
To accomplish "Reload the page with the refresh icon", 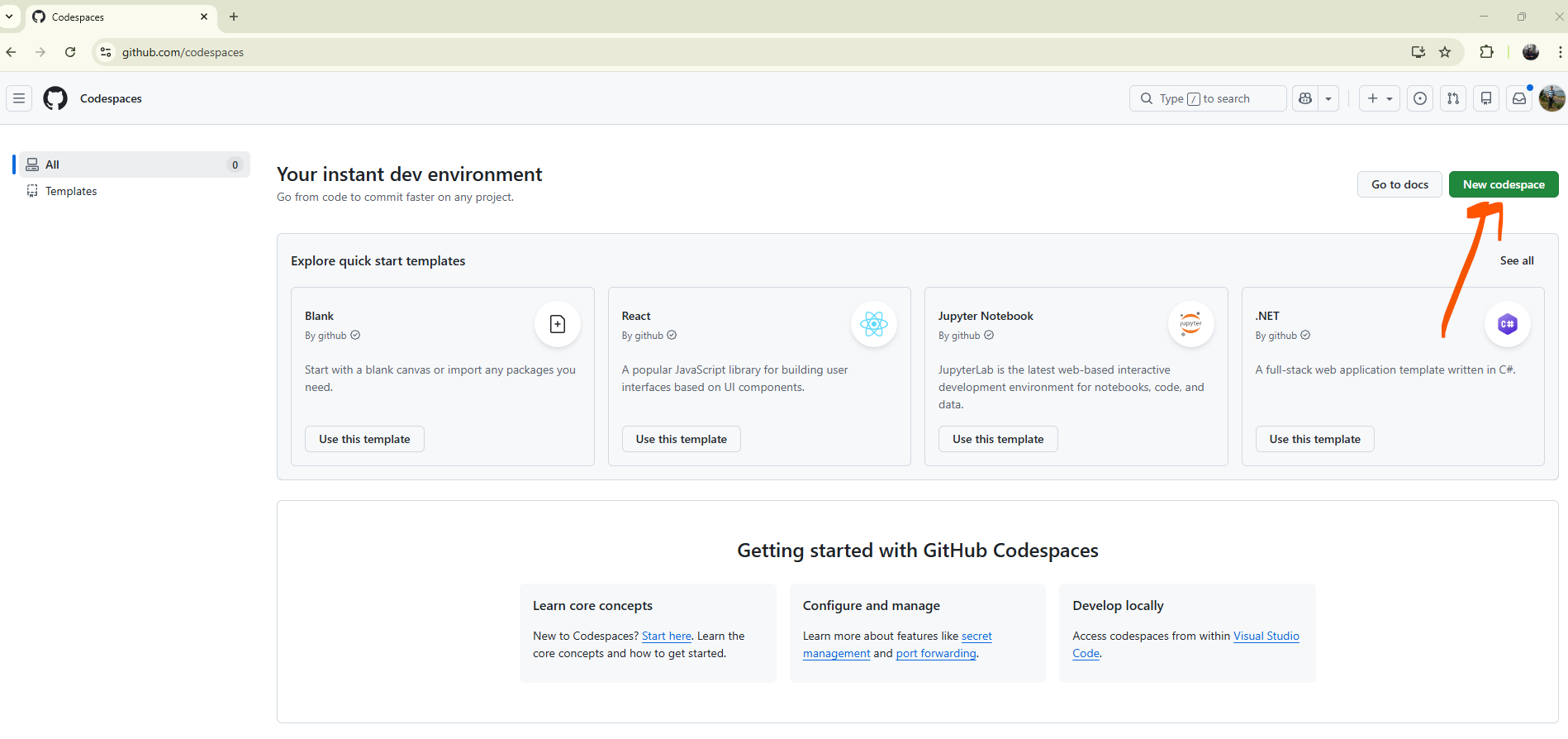I will click(x=70, y=52).
